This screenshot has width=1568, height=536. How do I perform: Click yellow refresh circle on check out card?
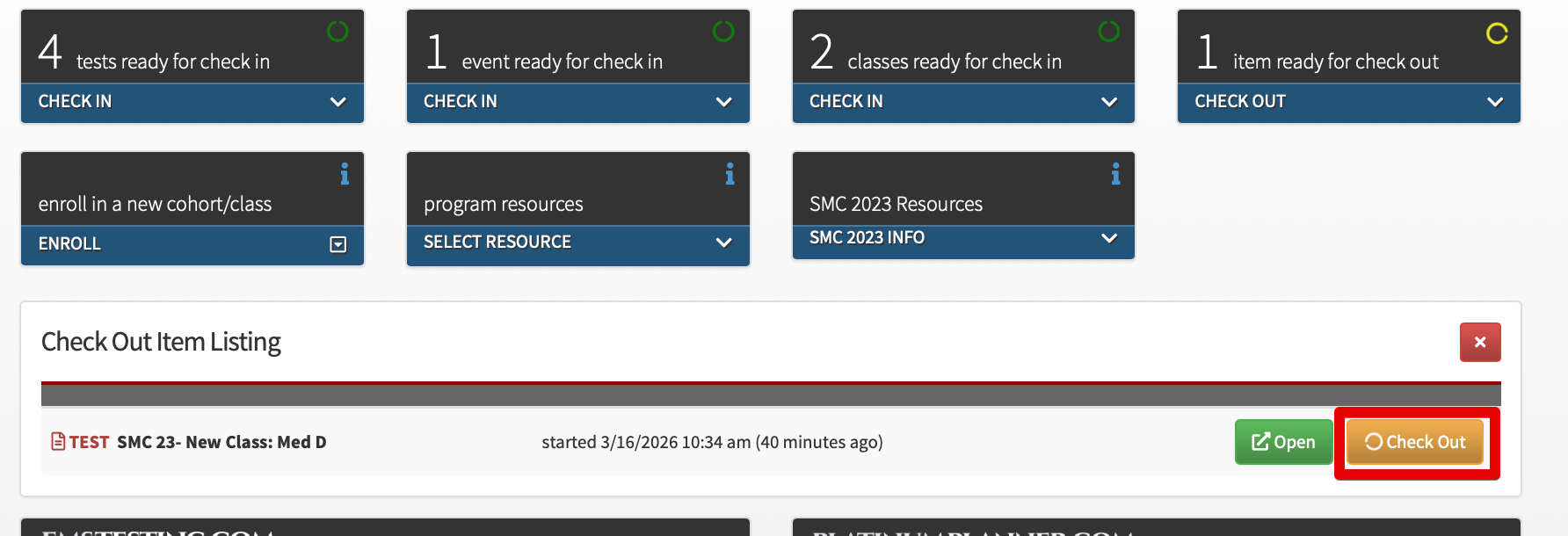tap(1497, 33)
